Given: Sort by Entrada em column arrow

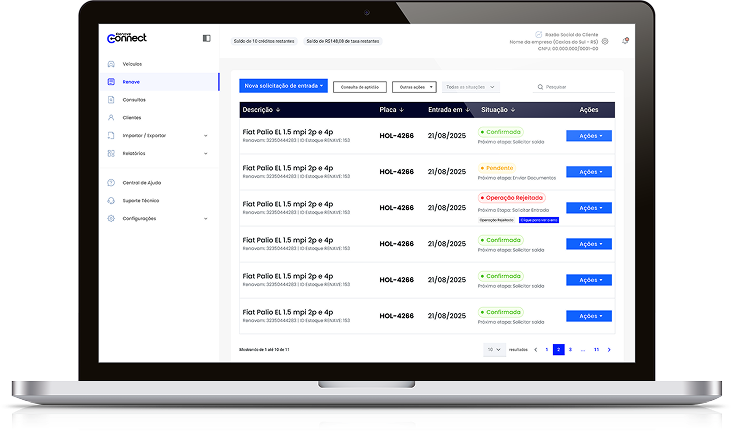Looking at the screenshot, I should coord(468,110).
